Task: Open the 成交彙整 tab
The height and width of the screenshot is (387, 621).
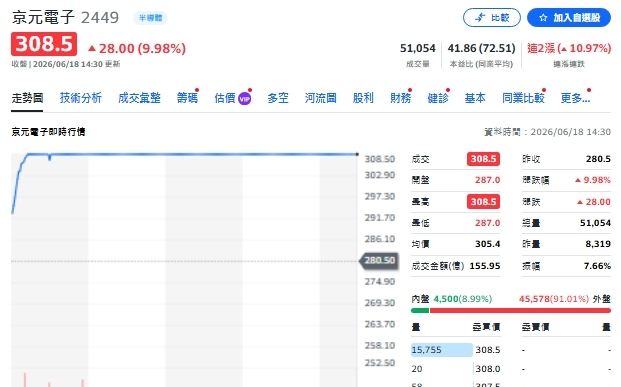Action: point(139,98)
